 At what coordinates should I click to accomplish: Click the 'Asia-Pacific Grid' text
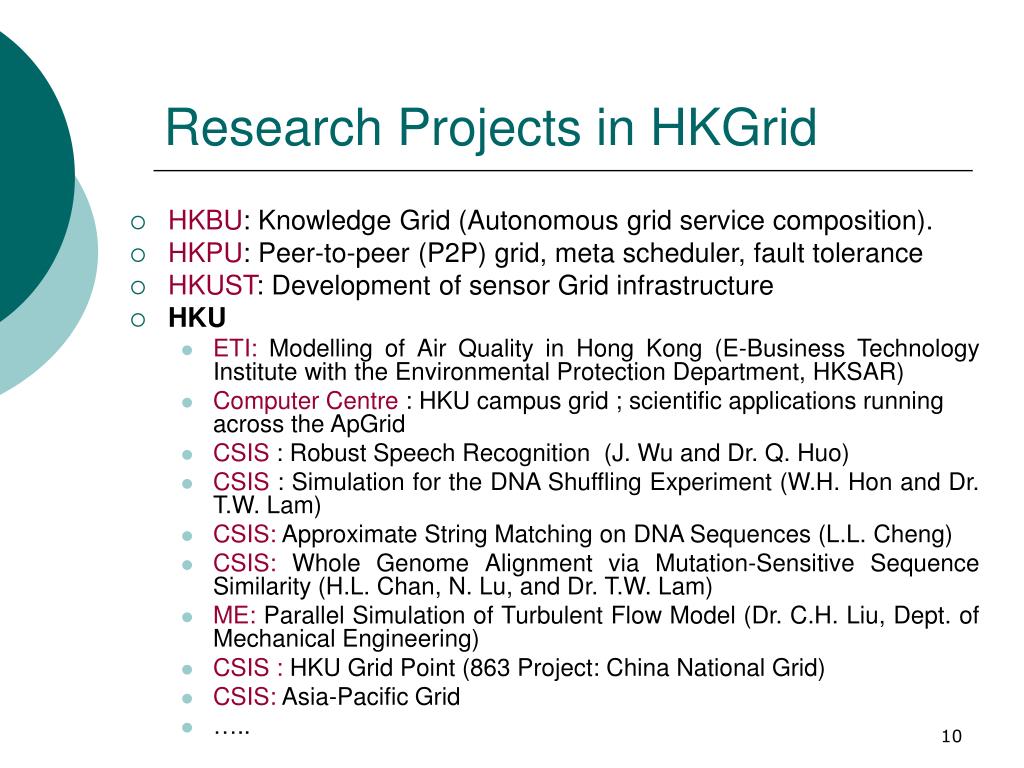pyautogui.click(x=371, y=697)
